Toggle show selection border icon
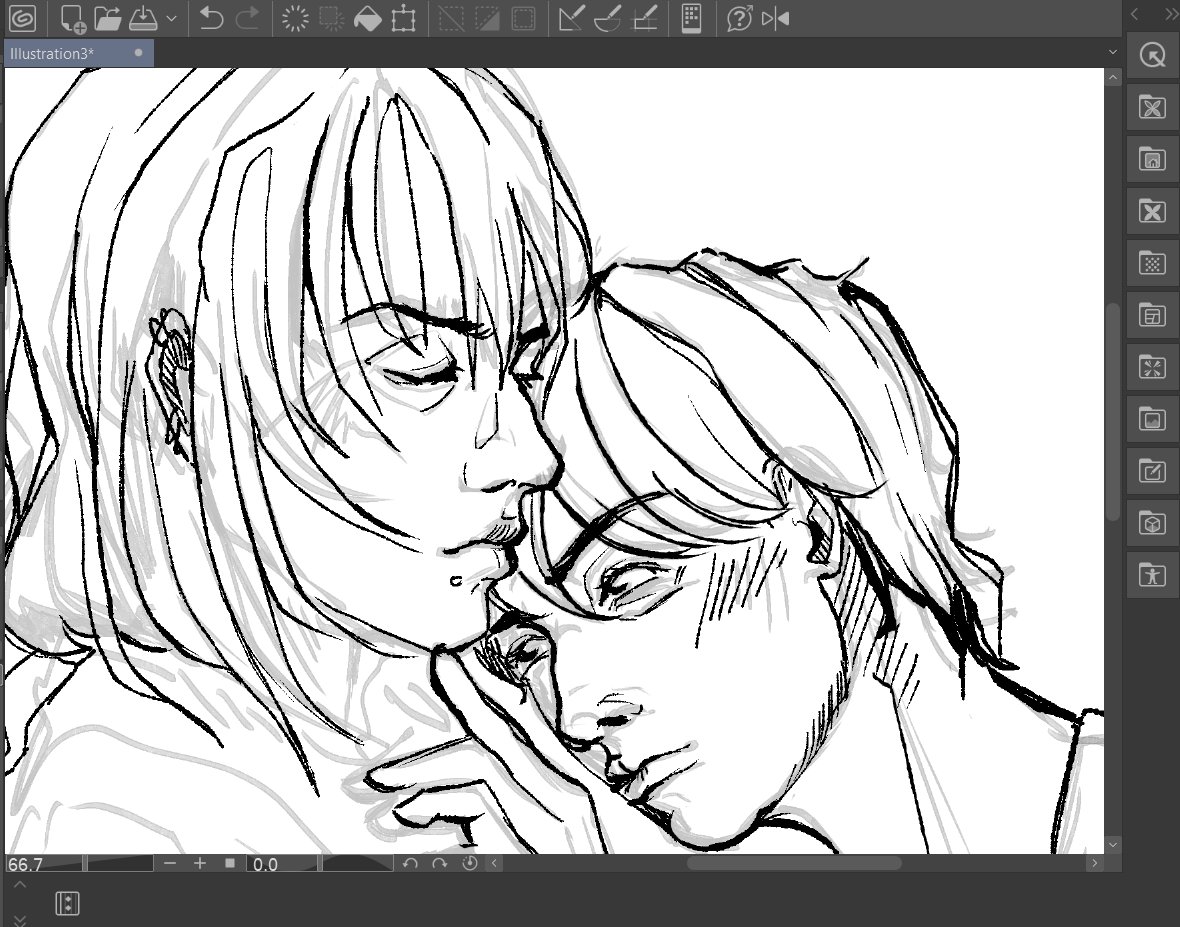The width and height of the screenshot is (1180, 927). 523,18
